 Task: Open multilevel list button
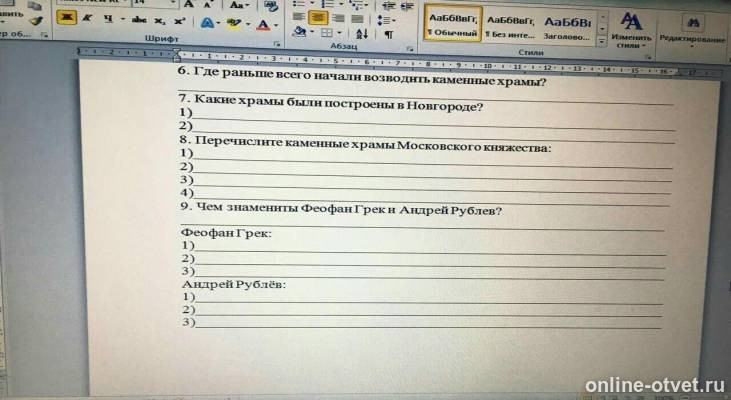356,5
